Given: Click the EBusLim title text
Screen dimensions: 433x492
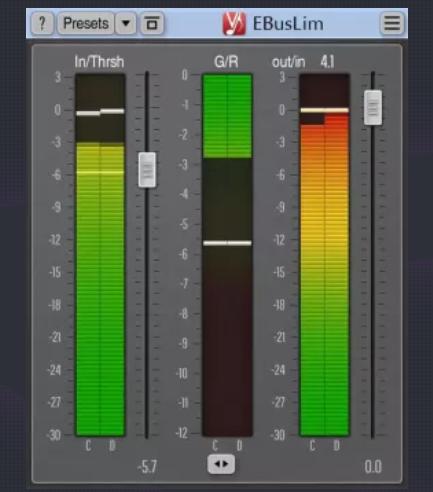Looking at the screenshot, I should [x=288, y=24].
